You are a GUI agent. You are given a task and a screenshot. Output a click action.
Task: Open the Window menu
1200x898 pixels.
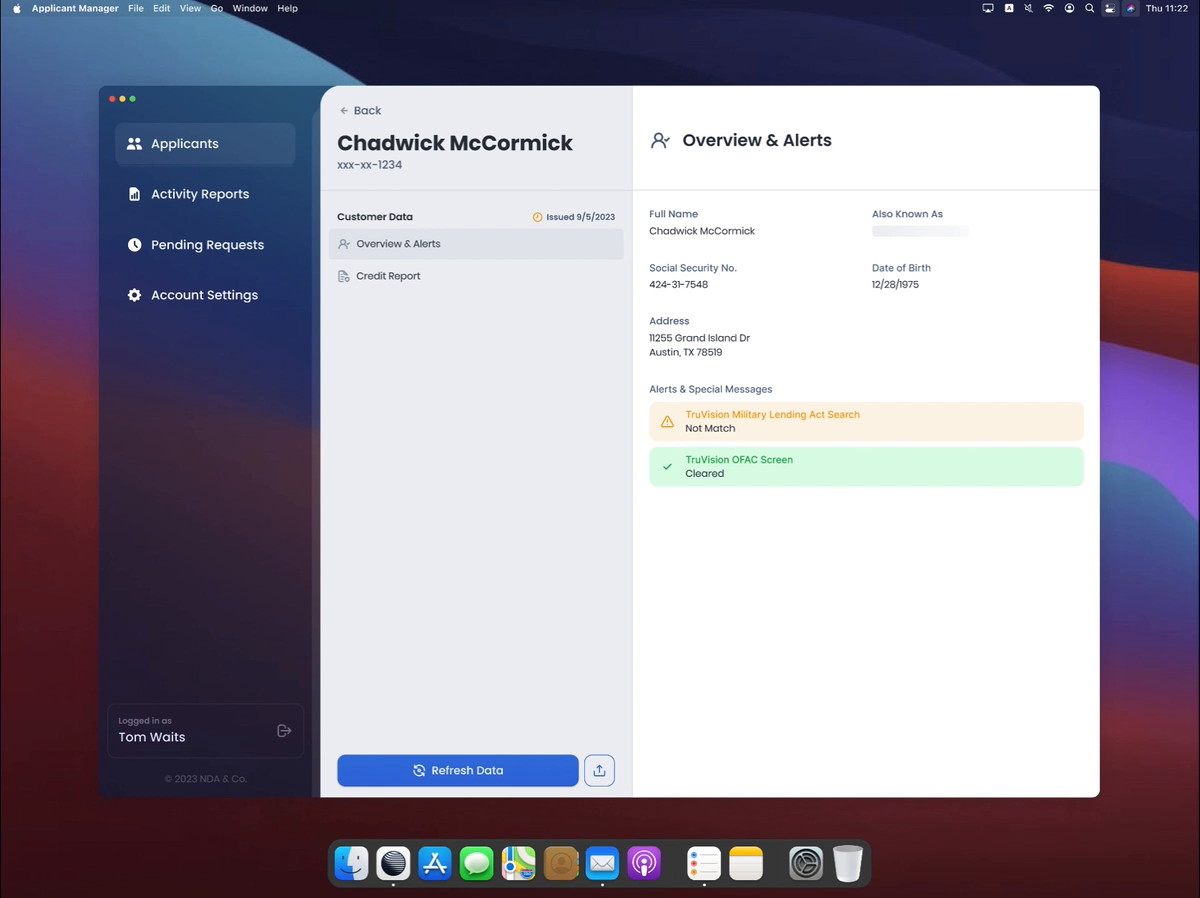pyautogui.click(x=249, y=8)
